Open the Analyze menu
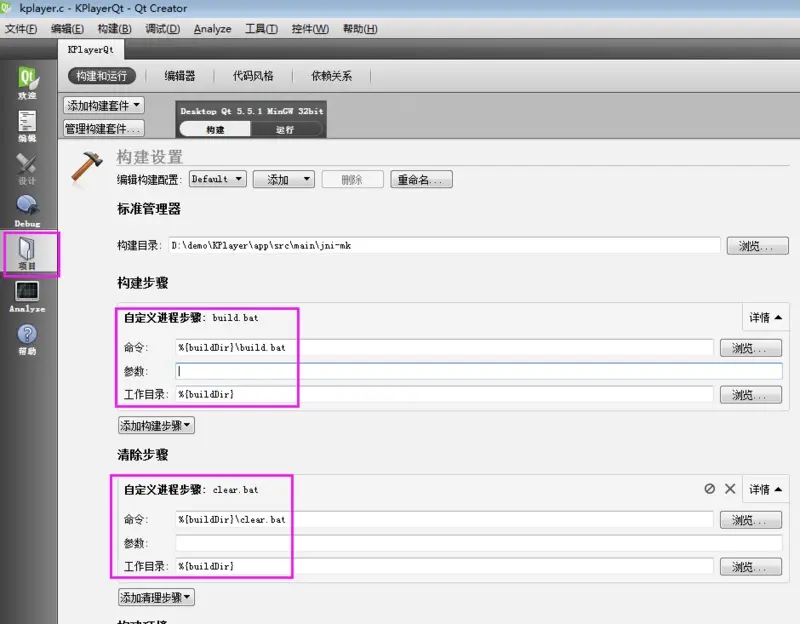The width and height of the screenshot is (800, 624). pyautogui.click(x=212, y=29)
